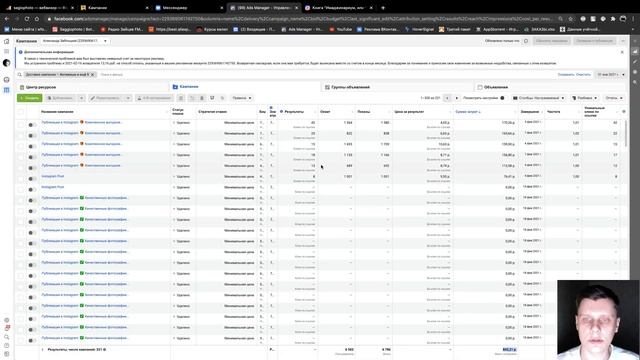Click the campaign table's vertical scrollbar
The width and height of the screenshot is (640, 360).
[x=627, y=132]
